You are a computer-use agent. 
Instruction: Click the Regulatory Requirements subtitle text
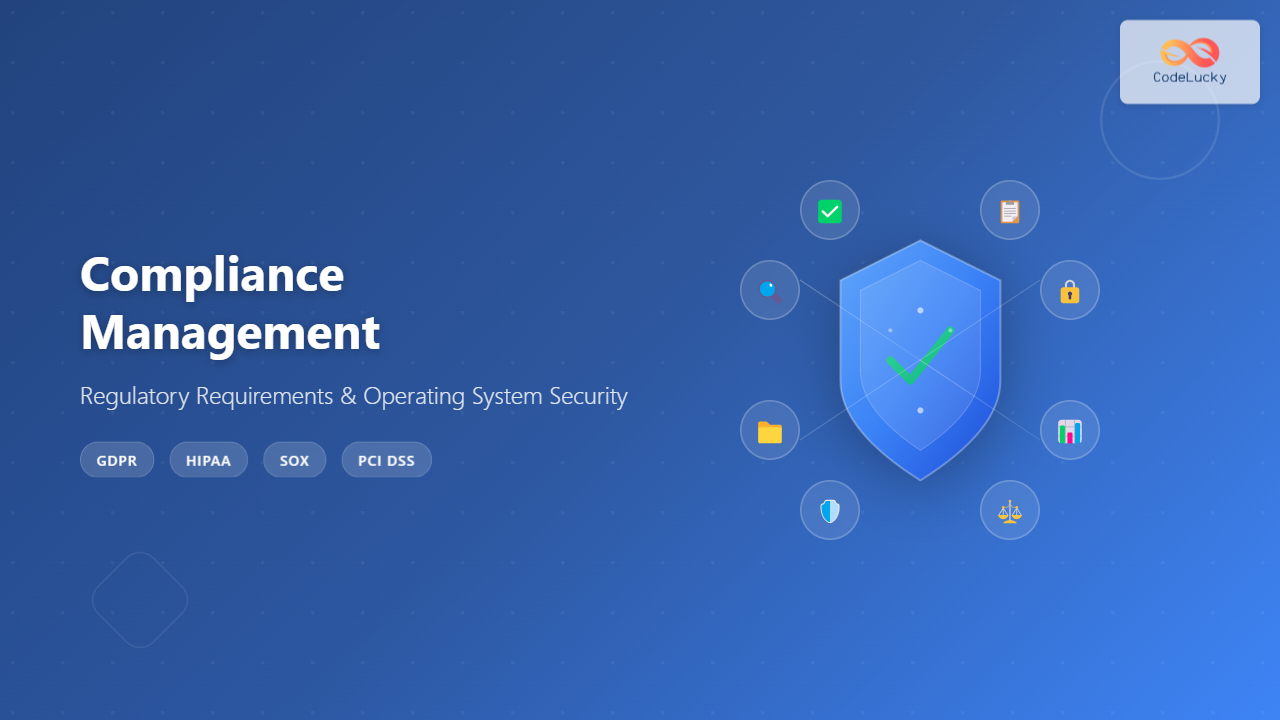coord(353,396)
